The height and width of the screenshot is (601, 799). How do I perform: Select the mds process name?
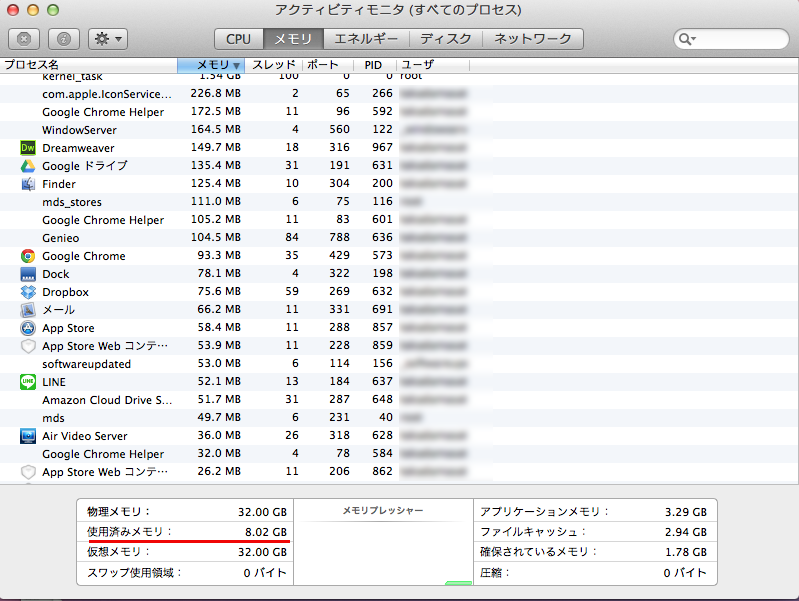[53, 418]
